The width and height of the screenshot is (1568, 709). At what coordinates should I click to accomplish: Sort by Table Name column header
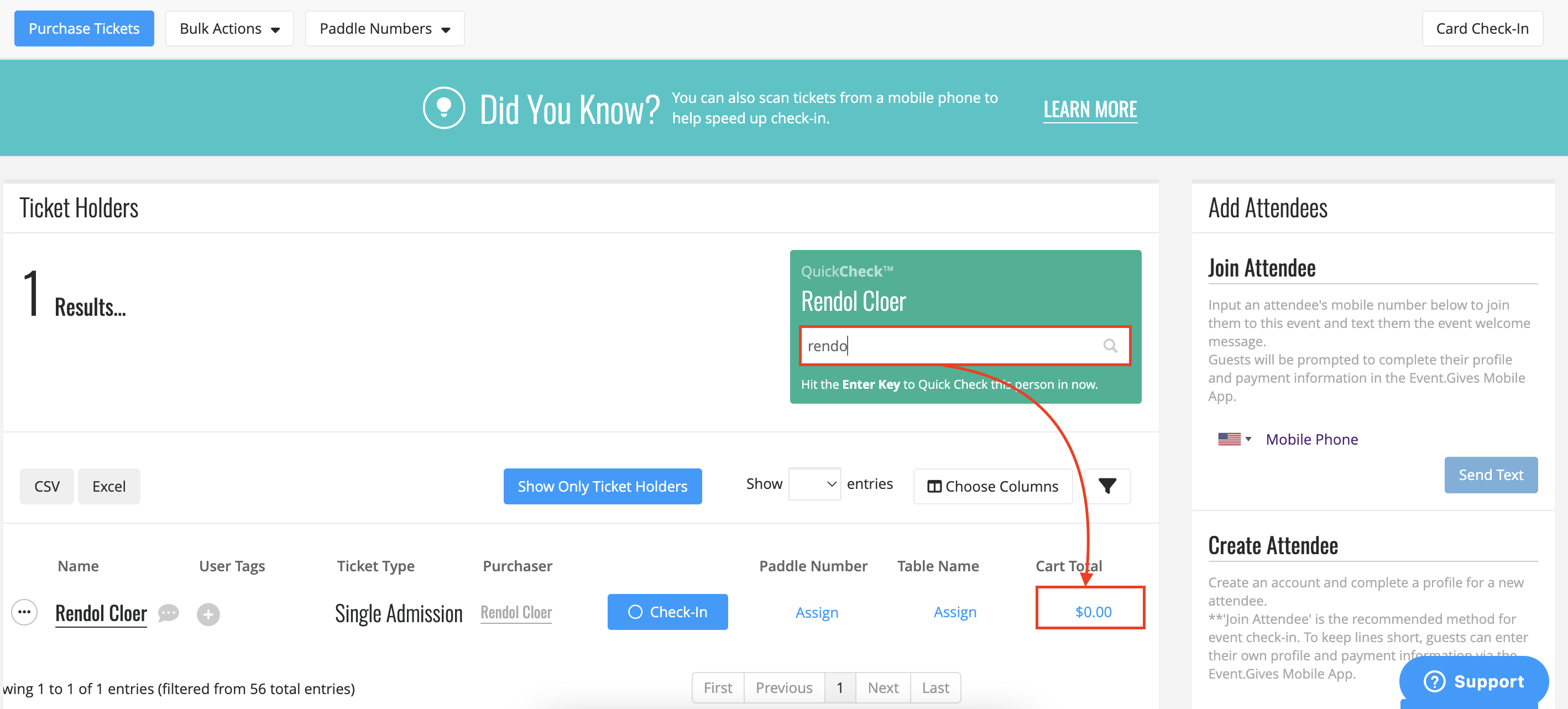pyautogui.click(x=938, y=566)
